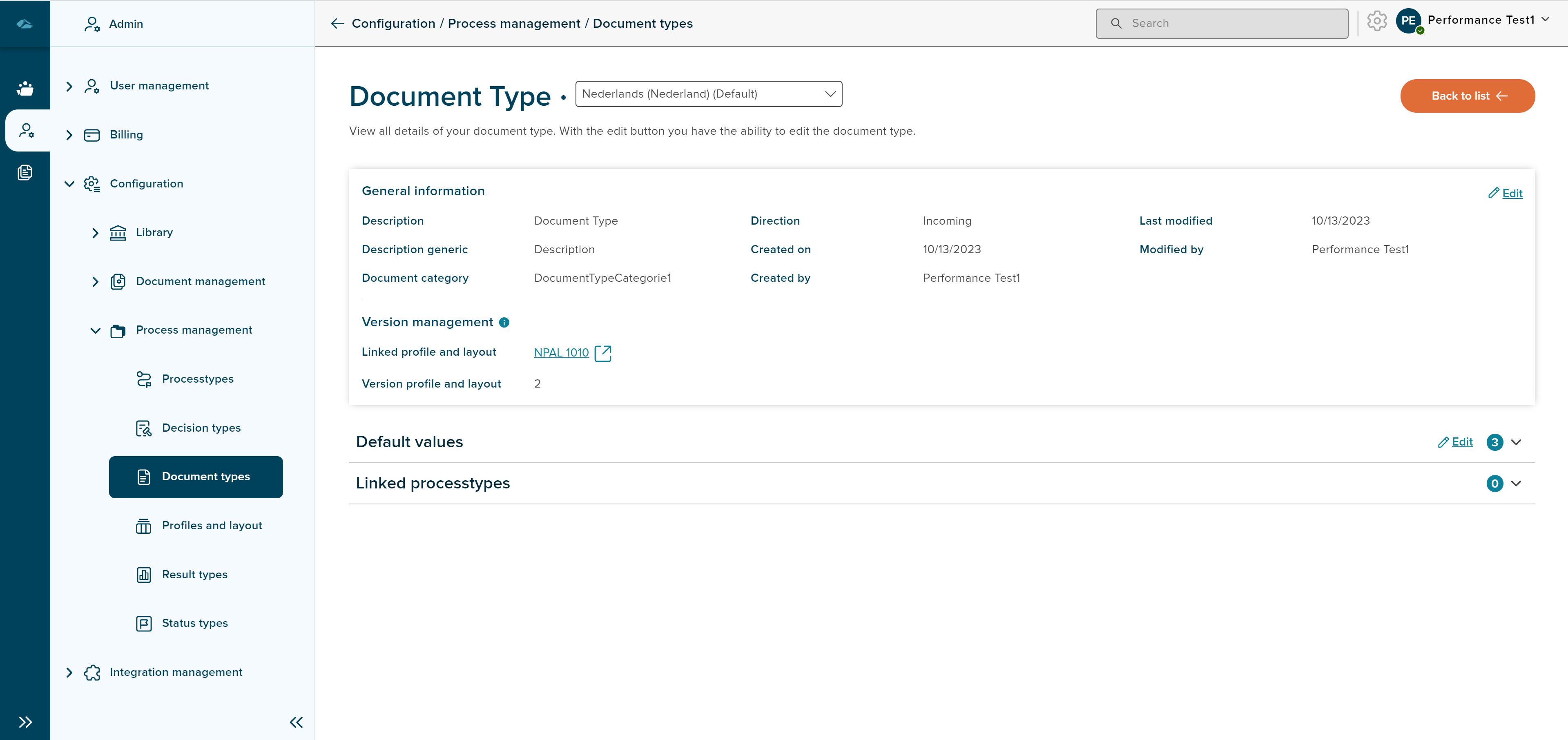Open the NPAL 1010 link
Viewport: 1568px width, 740px height.
[561, 352]
